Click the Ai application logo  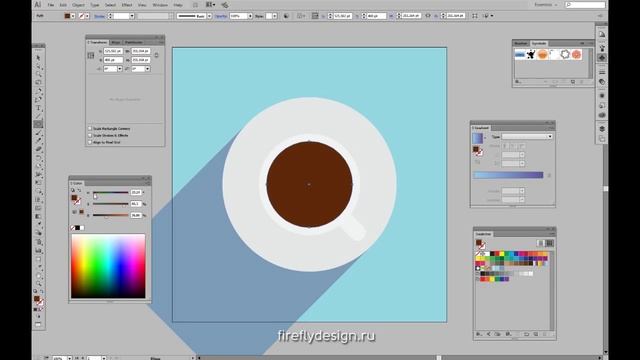pyautogui.click(x=38, y=4)
